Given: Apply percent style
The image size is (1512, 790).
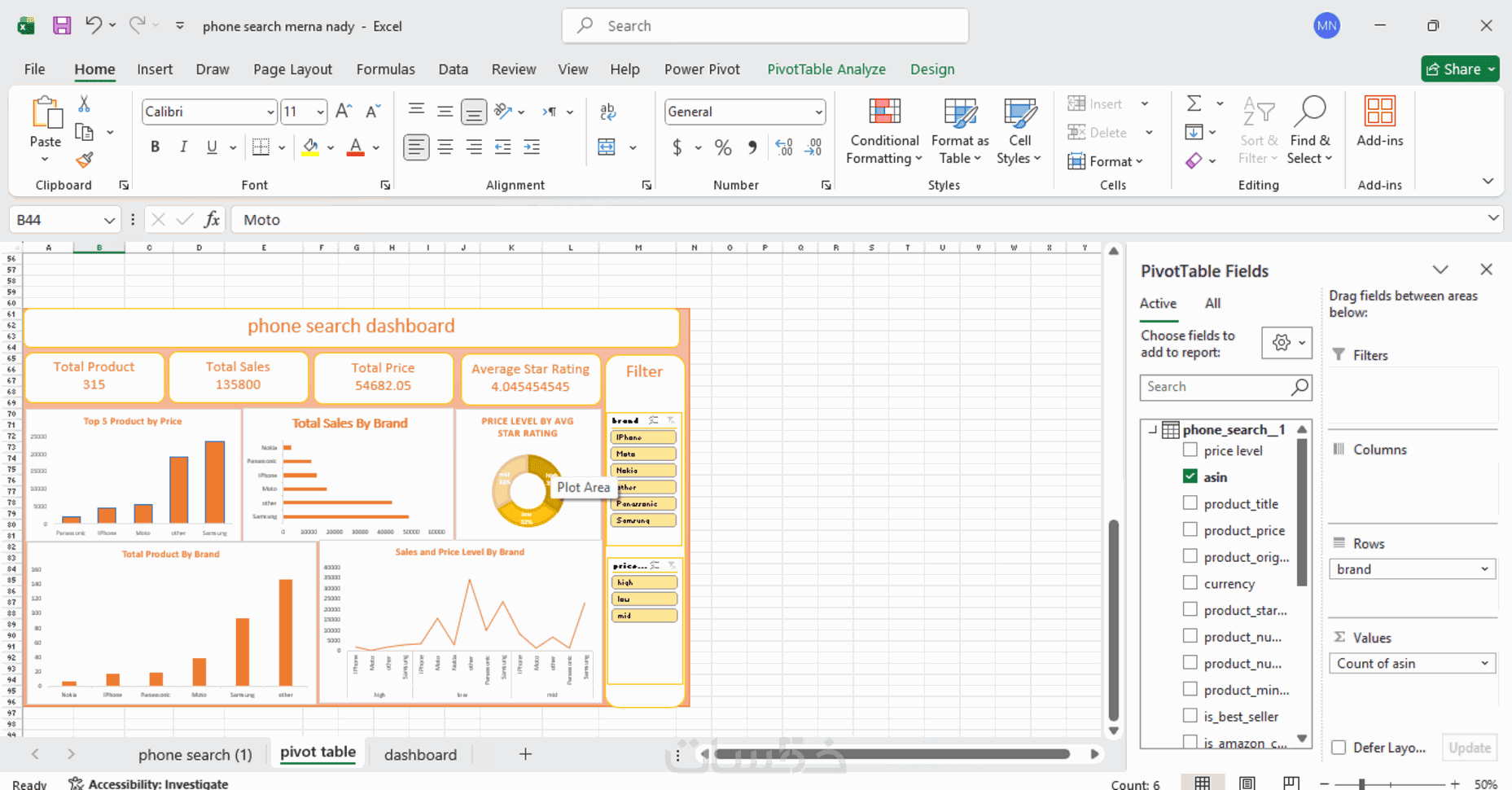Looking at the screenshot, I should [x=723, y=147].
